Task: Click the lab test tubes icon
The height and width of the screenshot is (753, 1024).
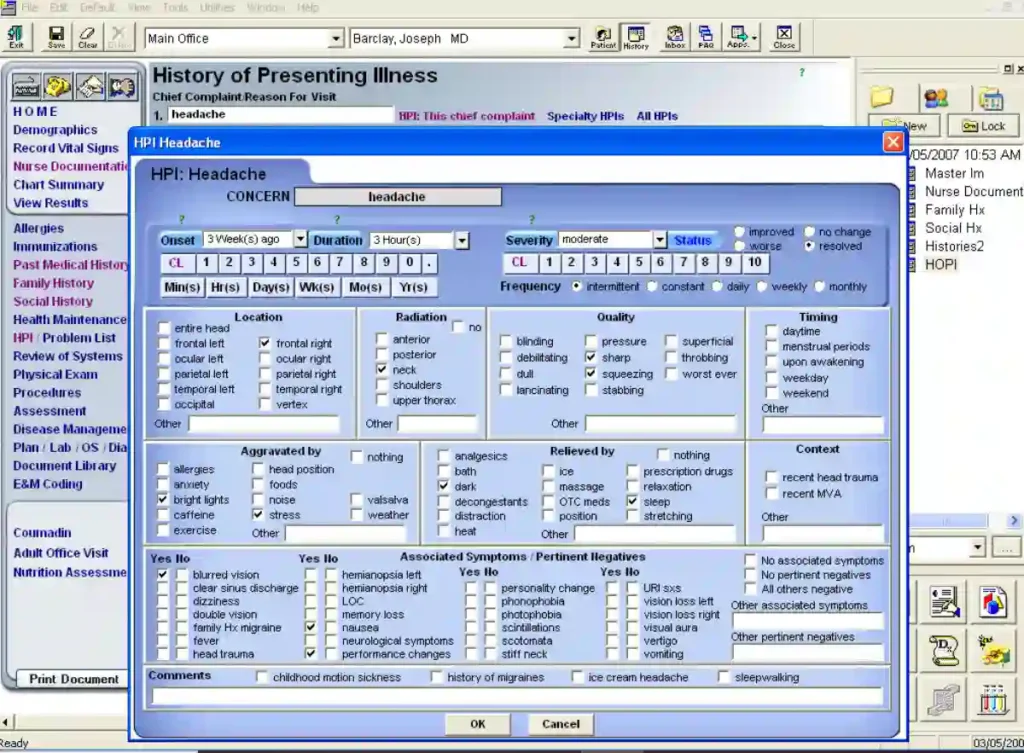Action: pos(993,699)
